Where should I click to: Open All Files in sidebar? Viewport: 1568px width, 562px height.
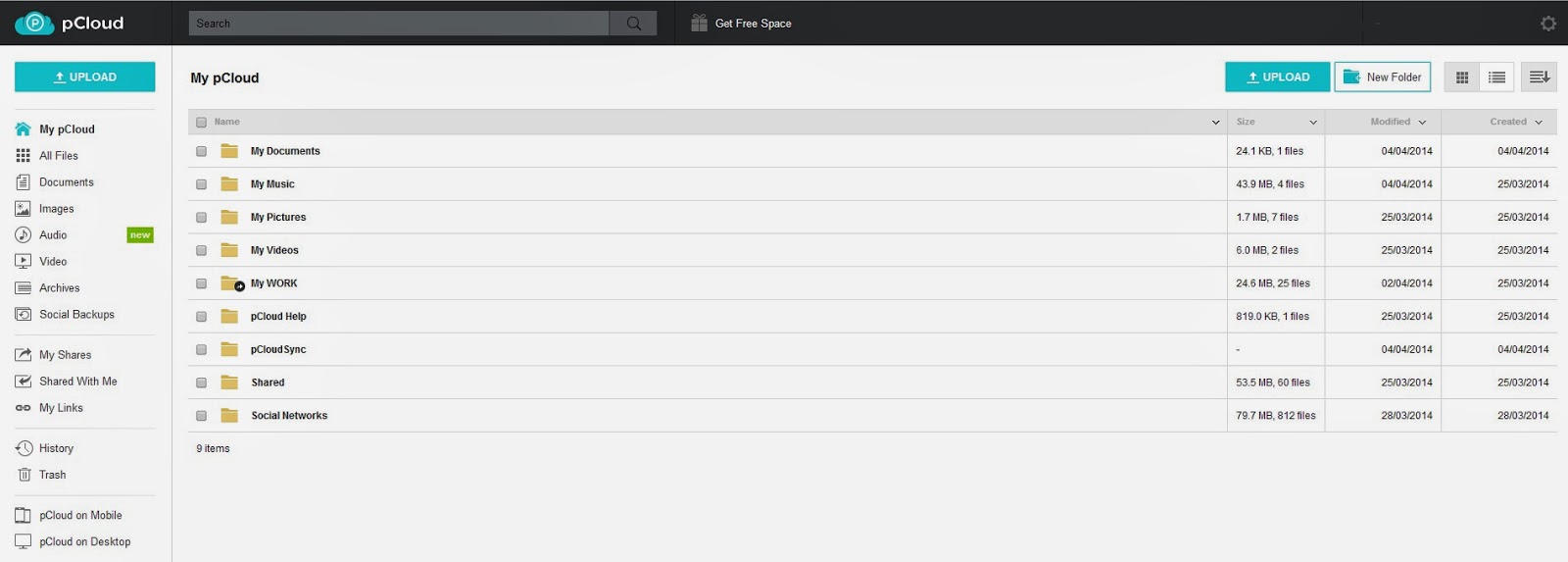pos(59,156)
